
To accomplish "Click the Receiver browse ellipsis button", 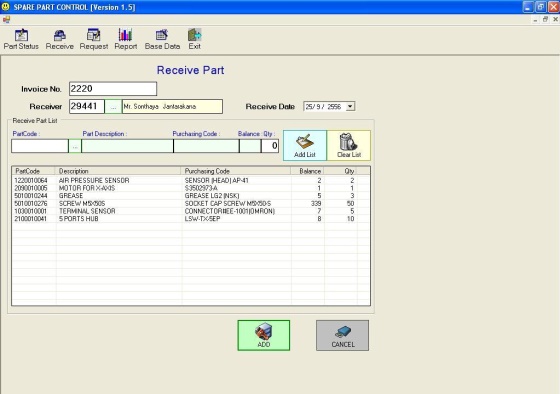I will (x=113, y=107).
